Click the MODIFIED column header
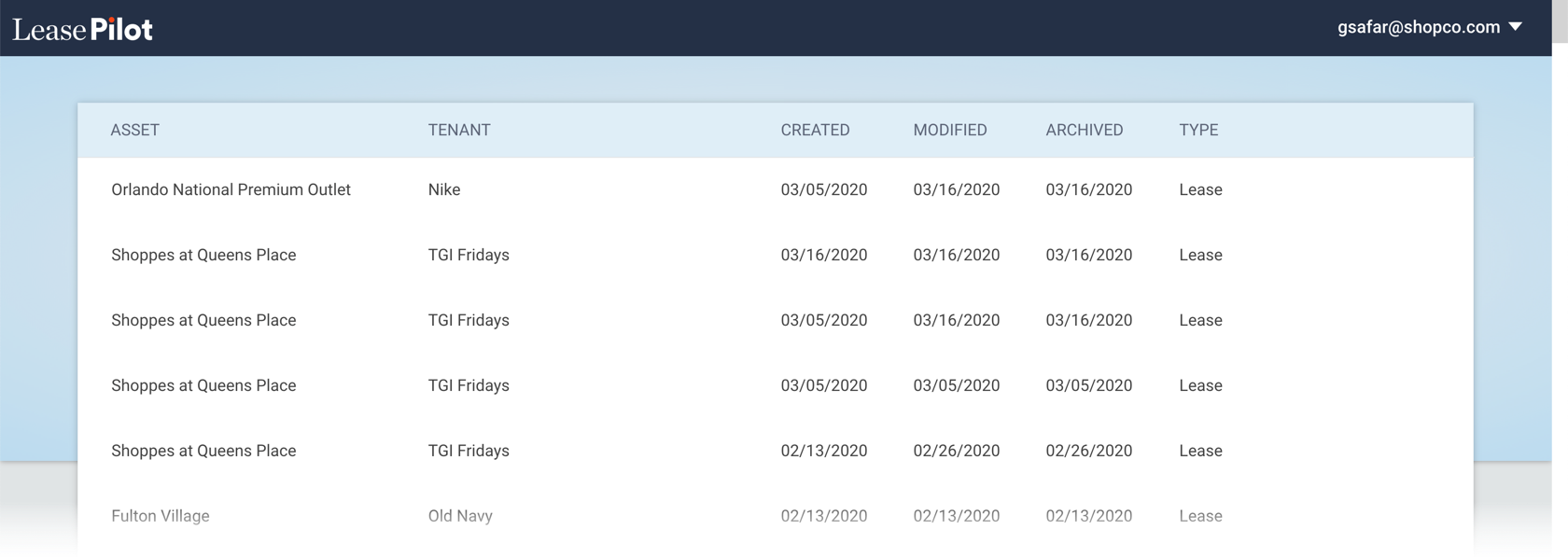The height and width of the screenshot is (557, 1568). click(x=949, y=130)
